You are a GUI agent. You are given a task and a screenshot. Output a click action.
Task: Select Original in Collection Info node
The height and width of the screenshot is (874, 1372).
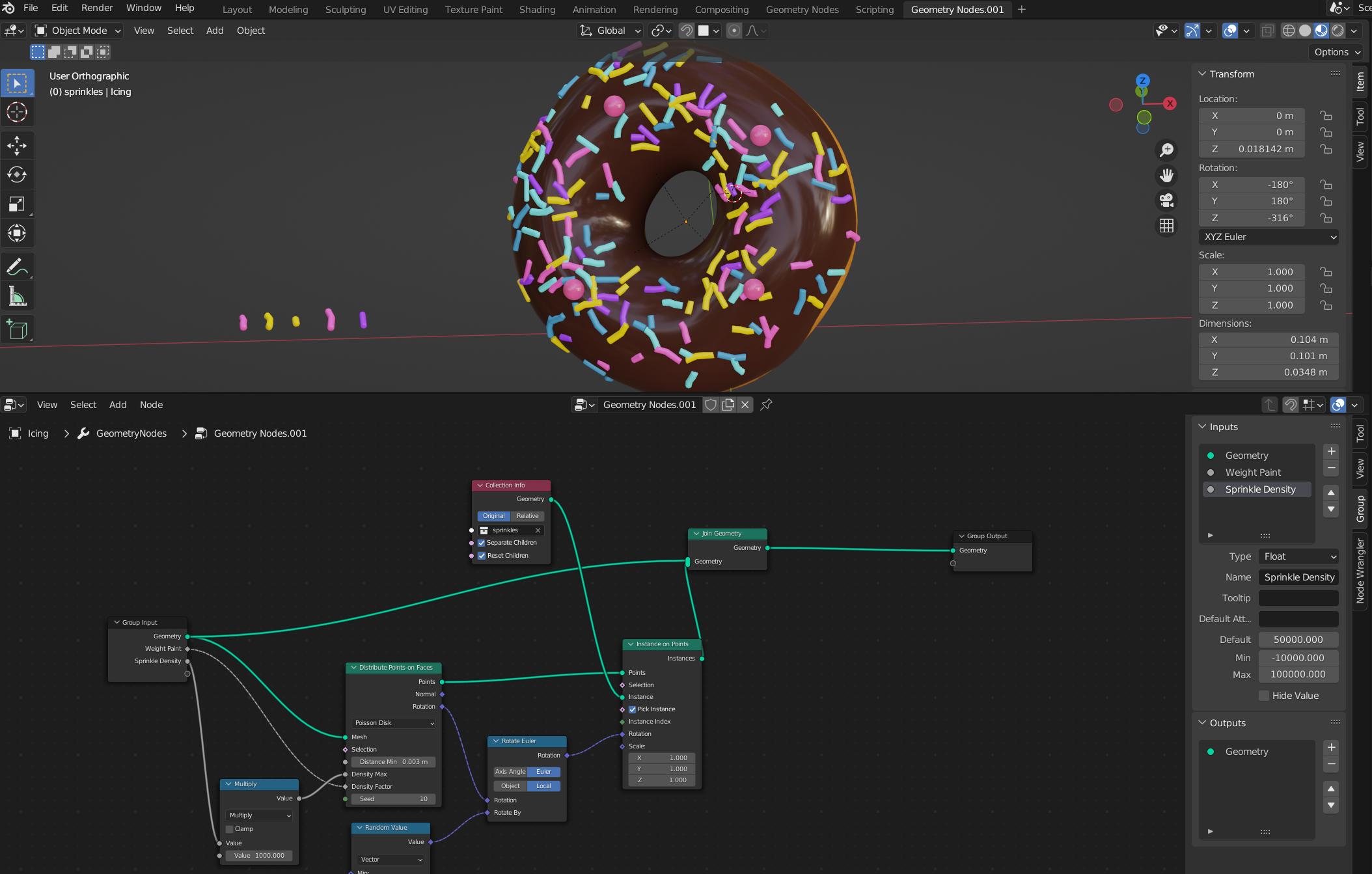click(494, 516)
